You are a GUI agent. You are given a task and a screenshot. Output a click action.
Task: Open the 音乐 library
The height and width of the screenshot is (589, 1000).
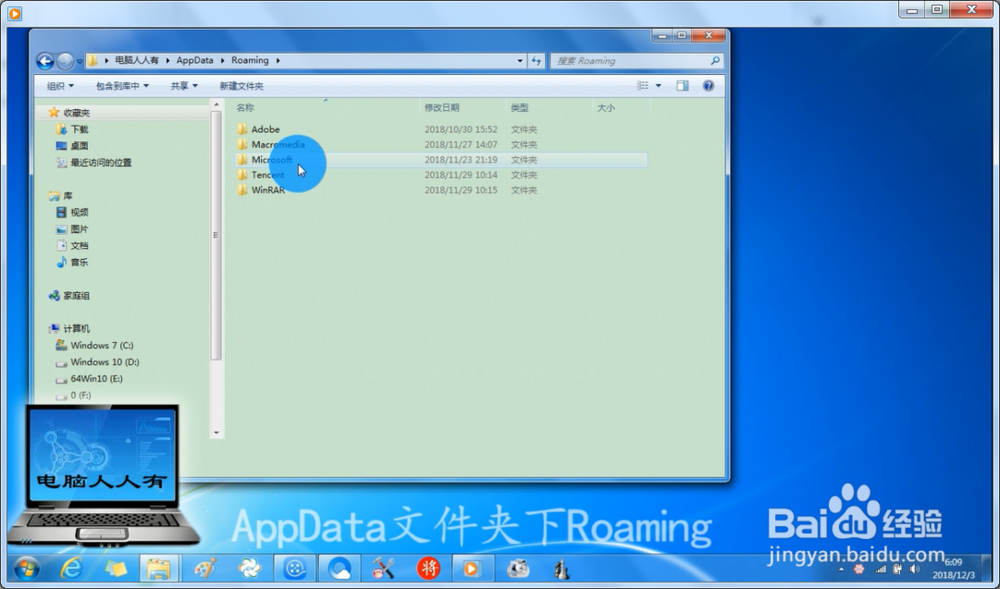point(79,262)
